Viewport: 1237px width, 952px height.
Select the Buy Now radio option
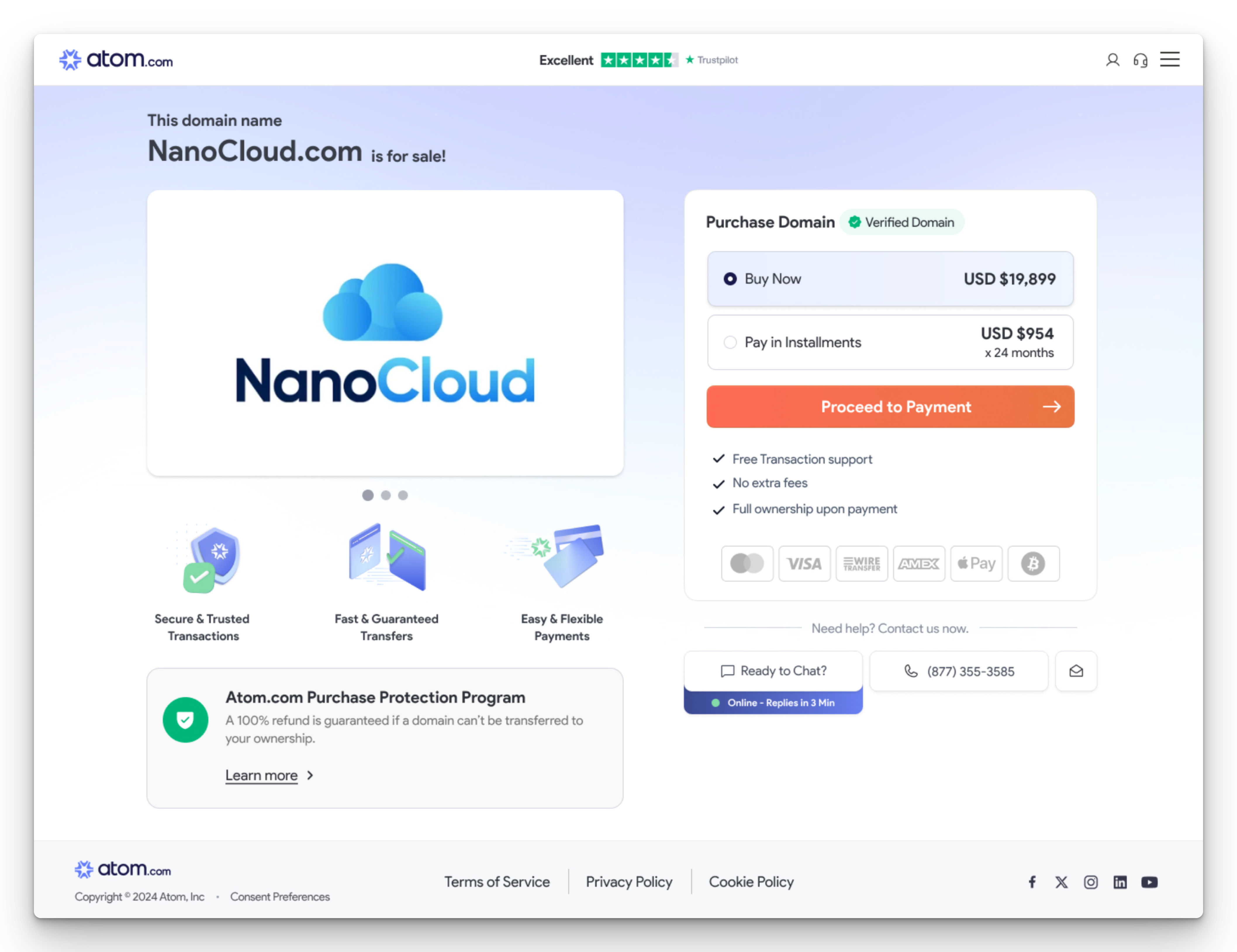730,279
